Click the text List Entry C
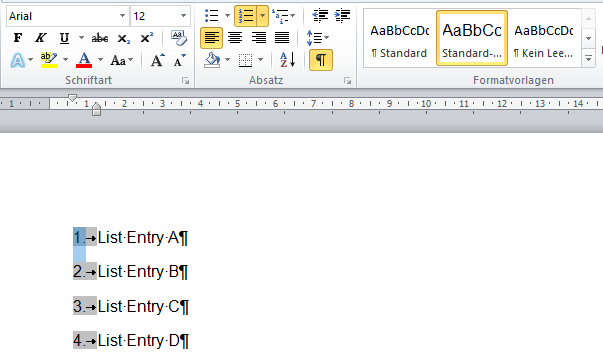603x364 pixels. tap(138, 306)
